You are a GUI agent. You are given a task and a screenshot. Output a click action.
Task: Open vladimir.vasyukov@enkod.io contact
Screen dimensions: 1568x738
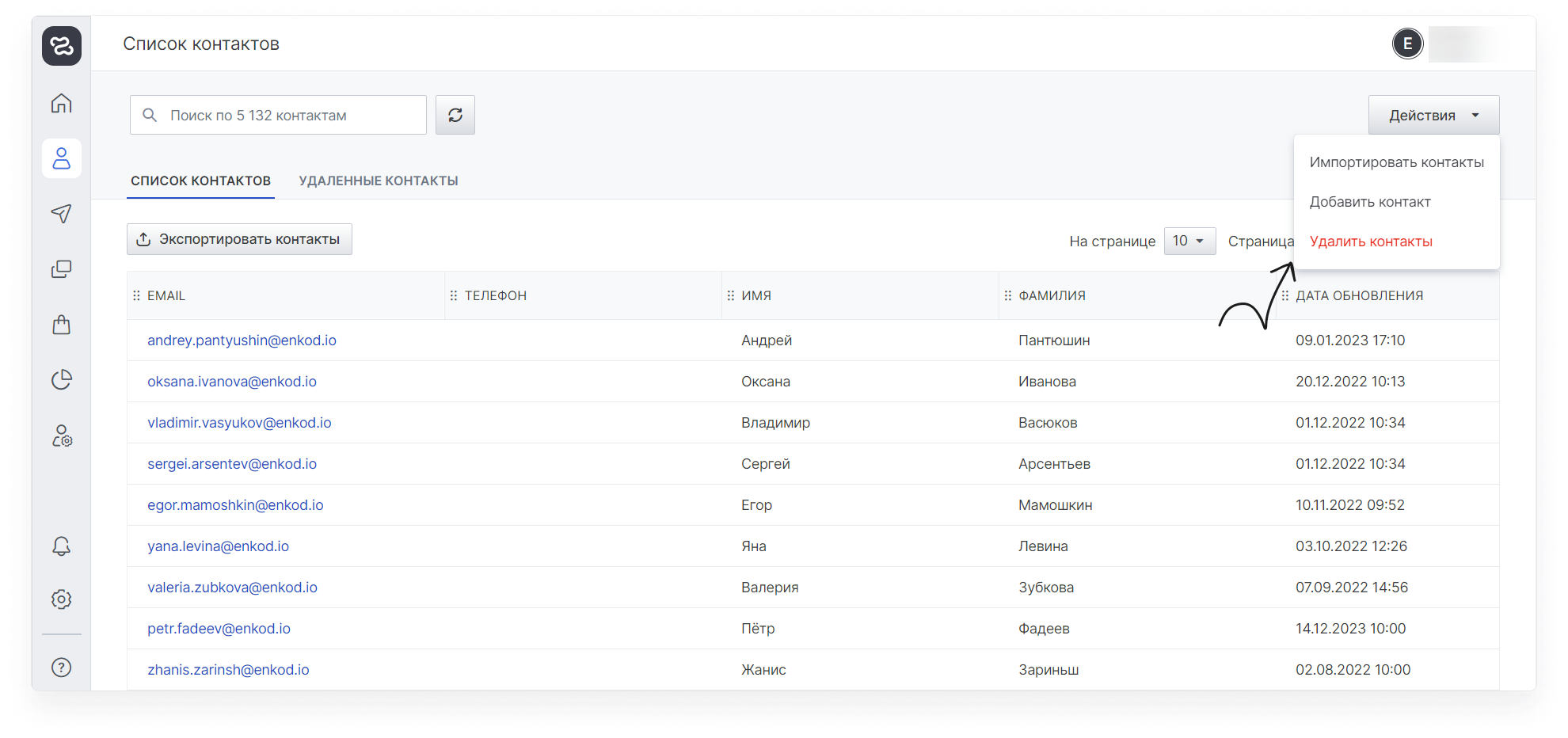(x=239, y=423)
